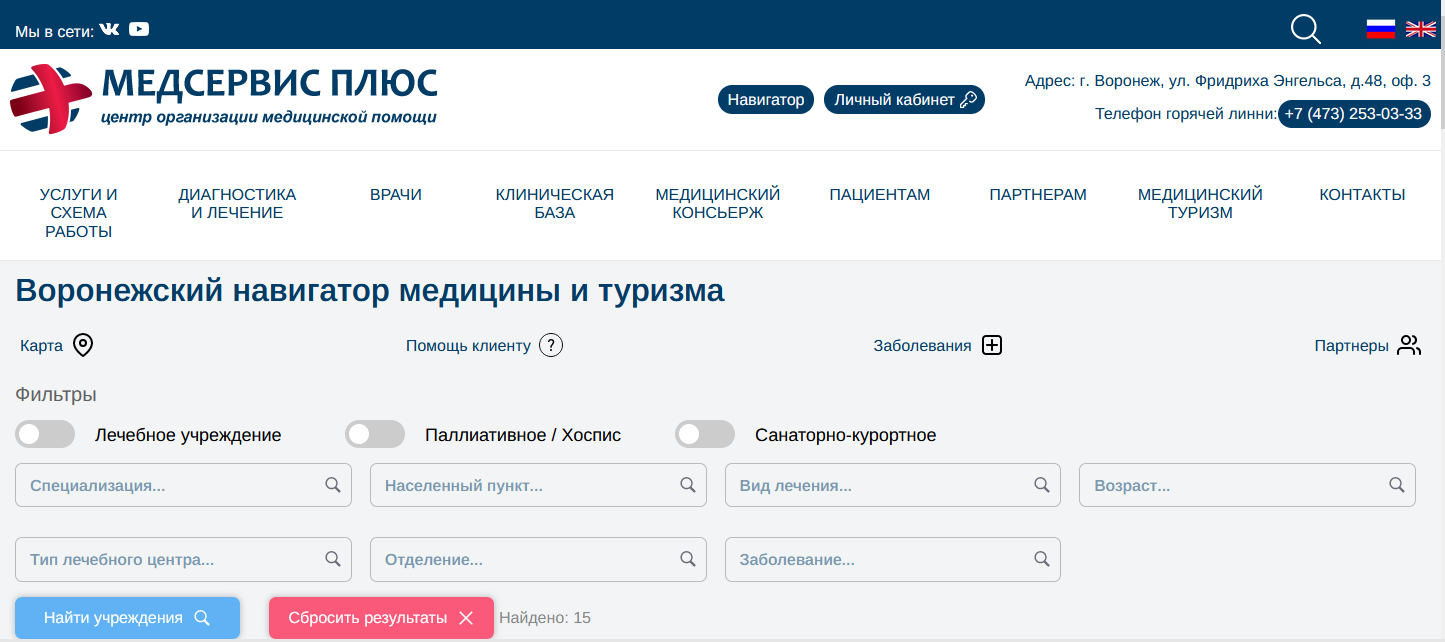Click the Найдено: 15 results count
The image size is (1445, 642).
coord(545,618)
